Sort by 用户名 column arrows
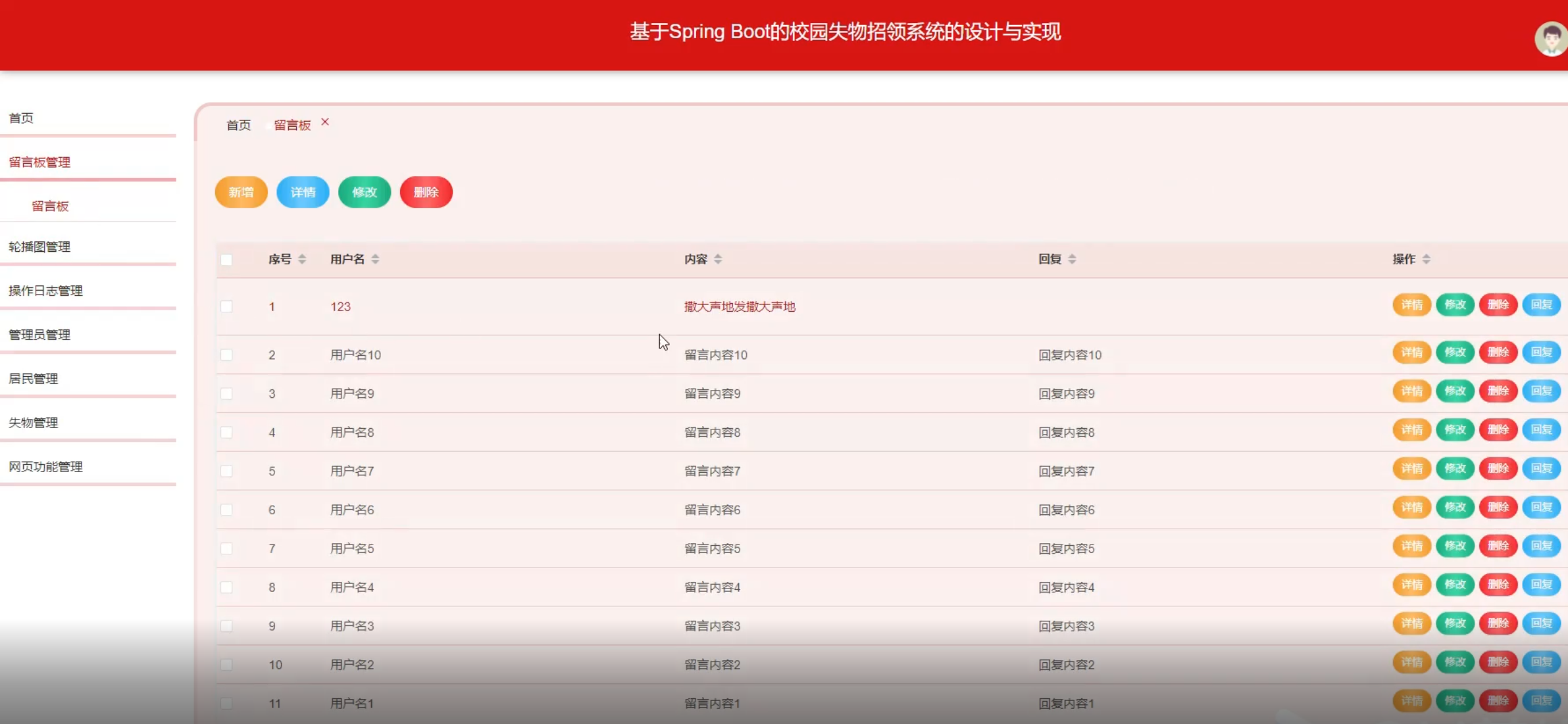This screenshot has width=1568, height=724. point(375,259)
